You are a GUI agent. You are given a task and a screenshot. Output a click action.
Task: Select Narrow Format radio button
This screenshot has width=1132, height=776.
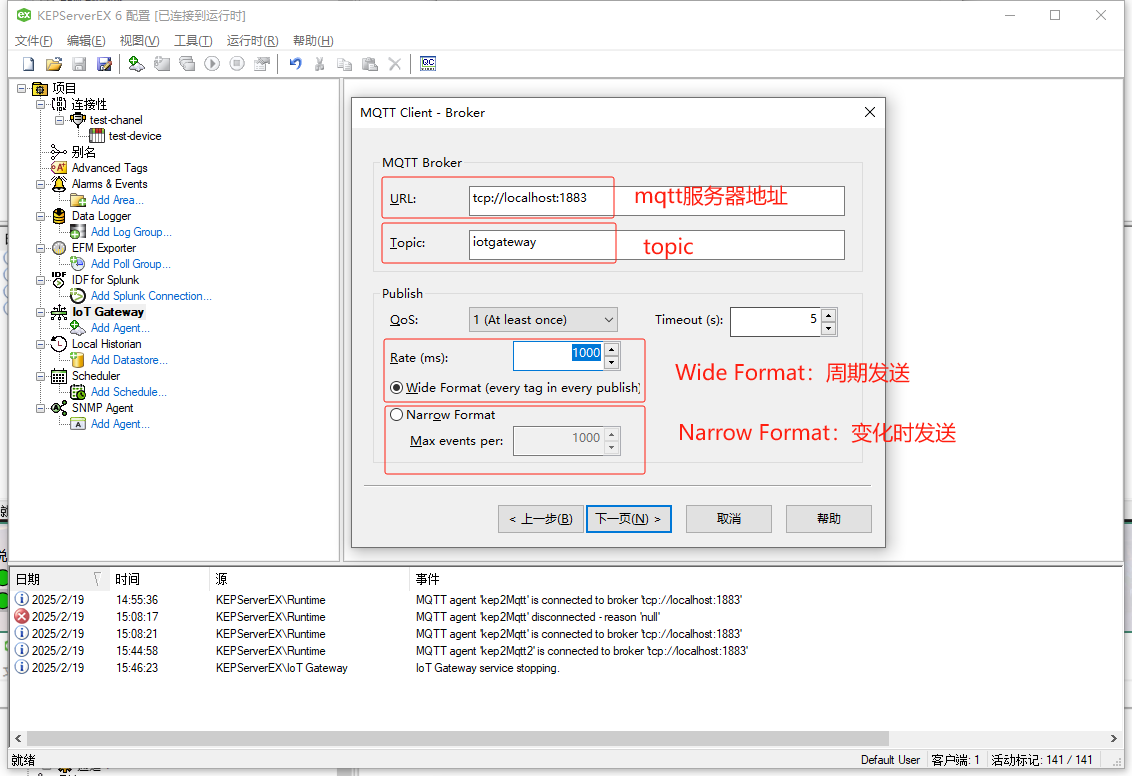point(396,415)
